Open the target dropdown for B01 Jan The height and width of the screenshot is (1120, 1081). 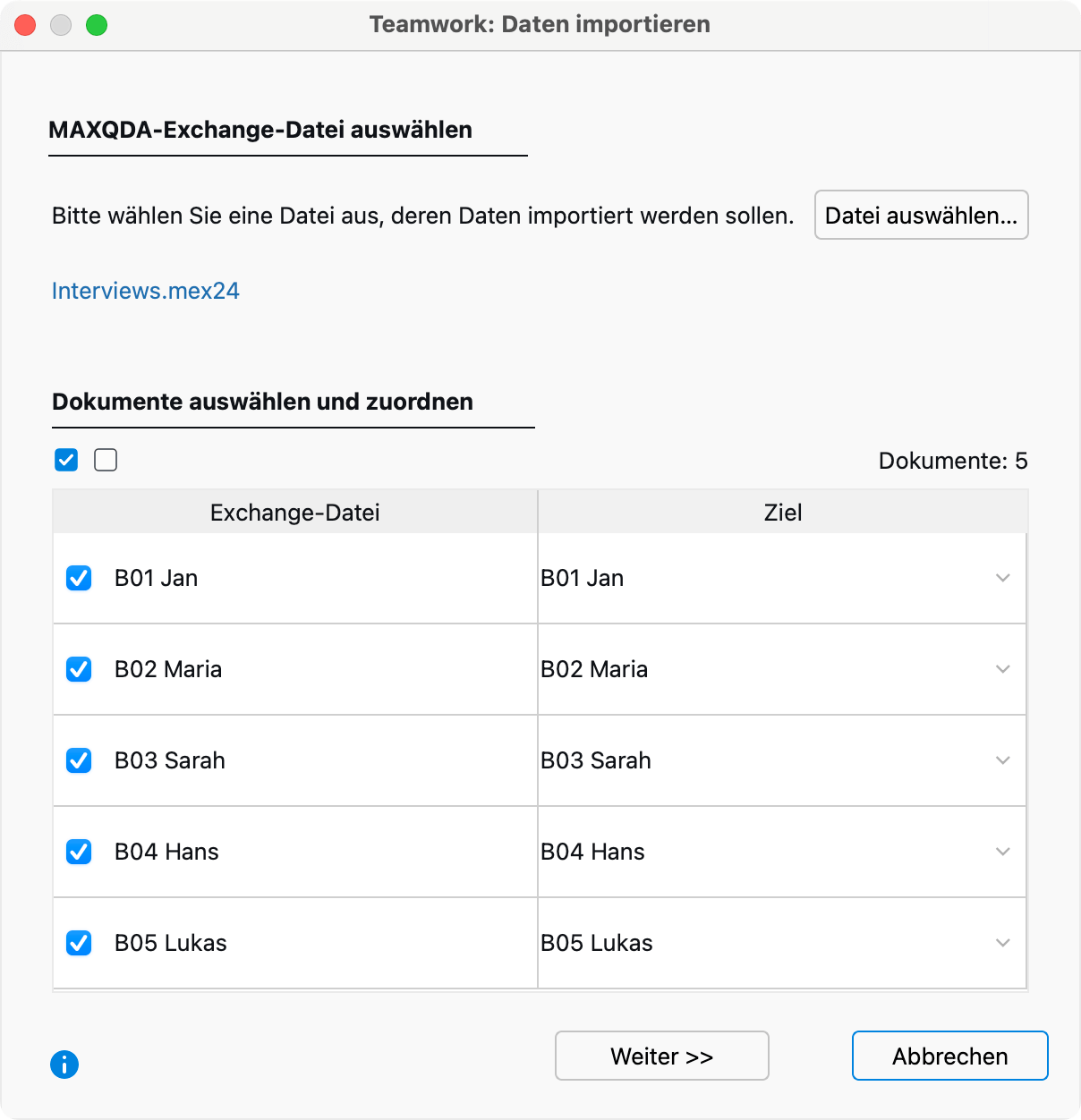tap(1002, 578)
